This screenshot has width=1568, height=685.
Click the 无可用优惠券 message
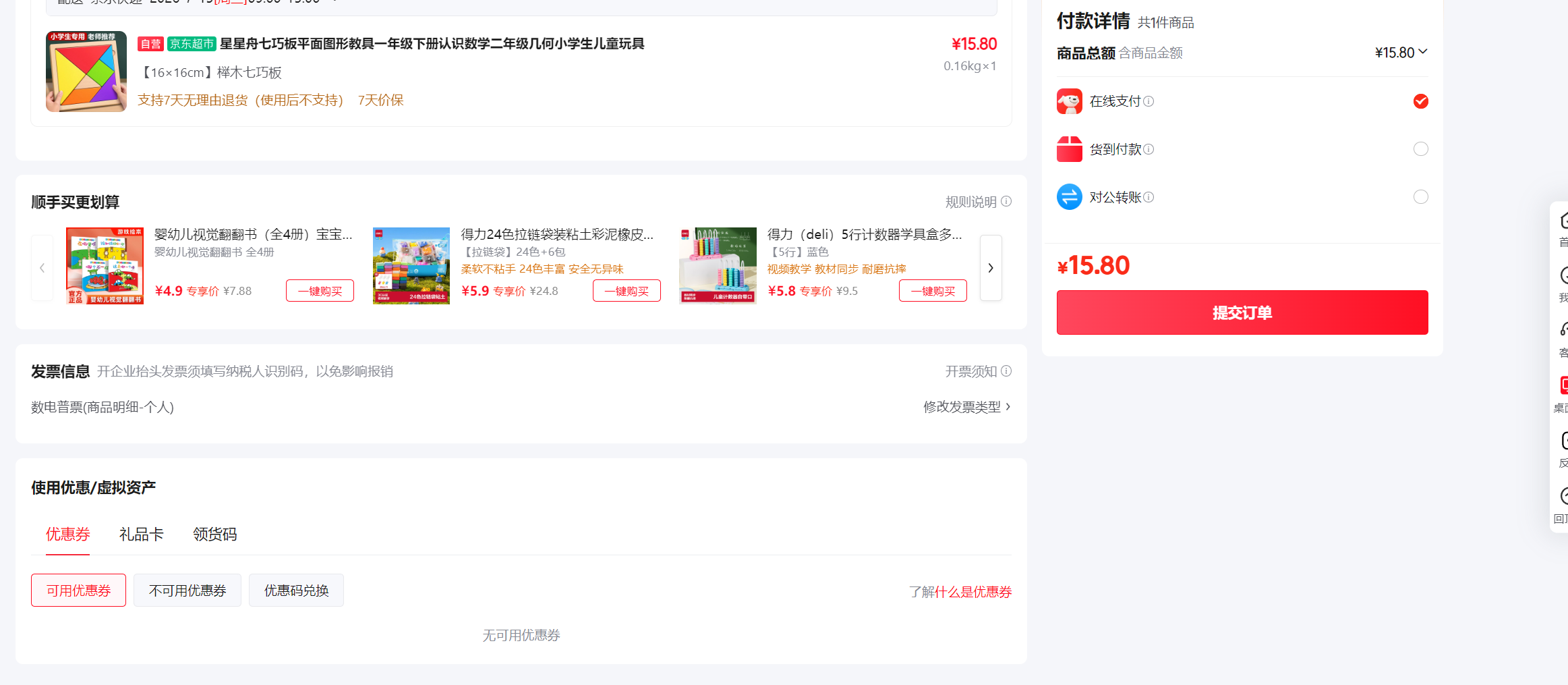[x=521, y=635]
